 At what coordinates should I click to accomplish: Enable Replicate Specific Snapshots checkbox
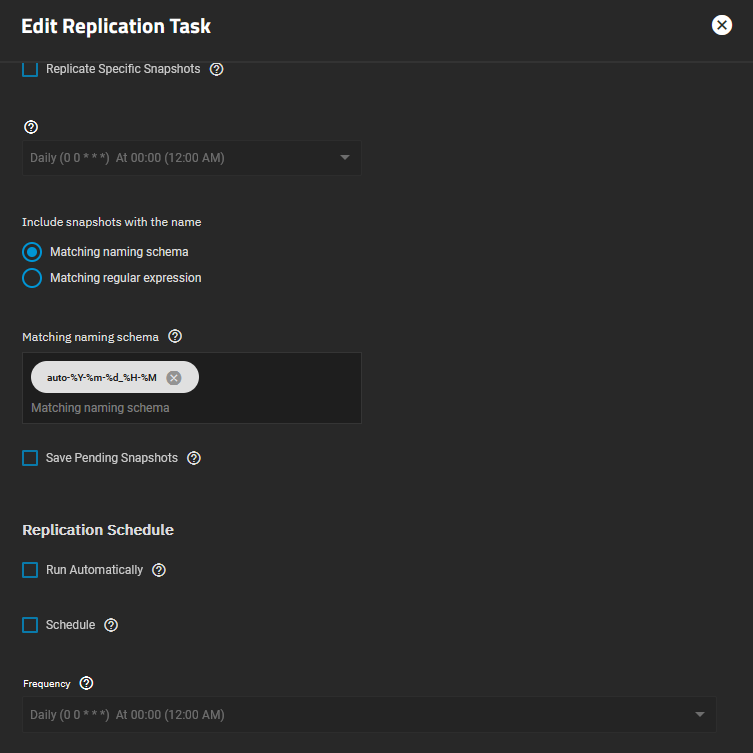[x=30, y=70]
